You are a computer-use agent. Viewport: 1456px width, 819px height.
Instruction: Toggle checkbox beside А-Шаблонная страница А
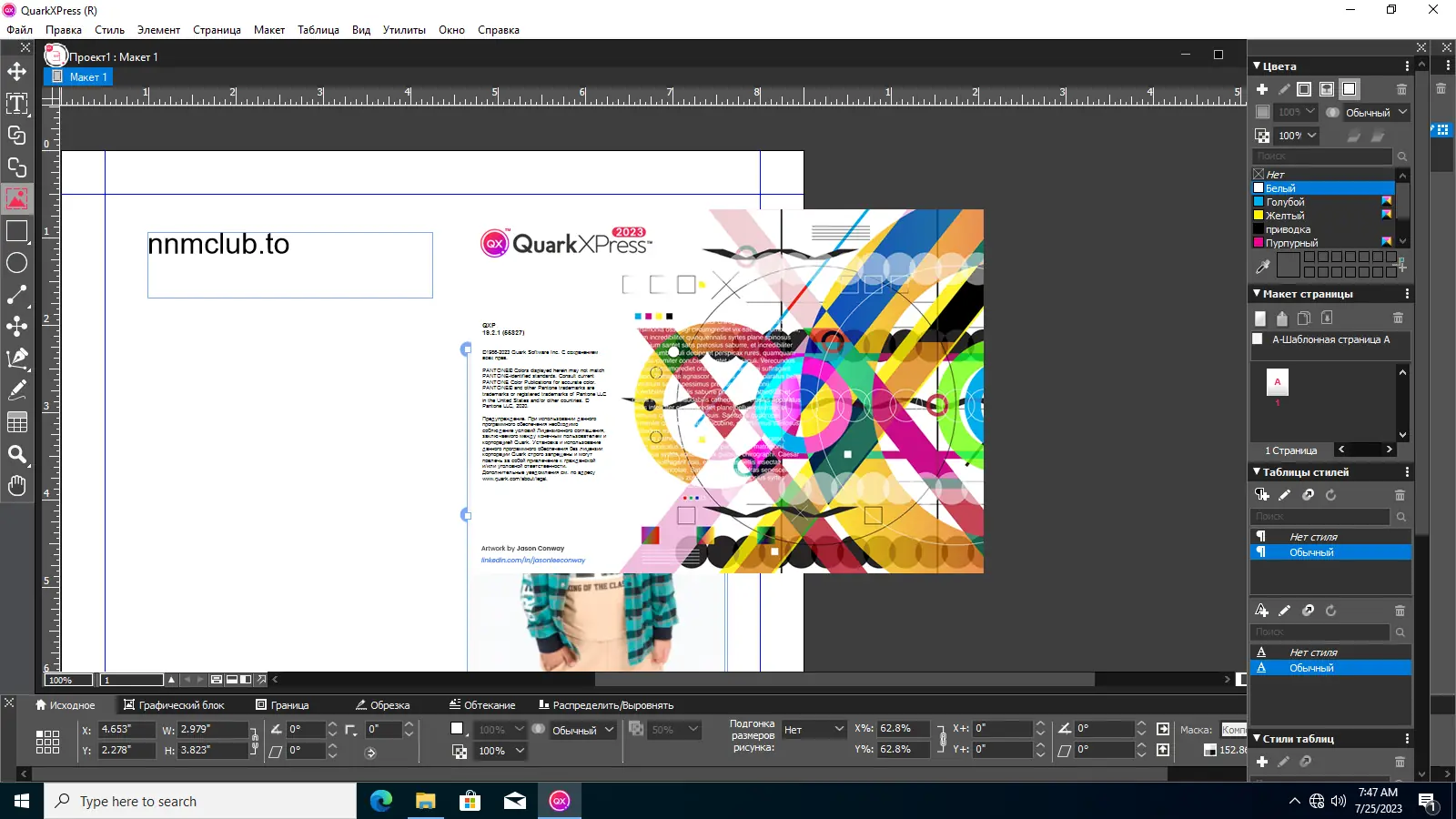[x=1258, y=339]
